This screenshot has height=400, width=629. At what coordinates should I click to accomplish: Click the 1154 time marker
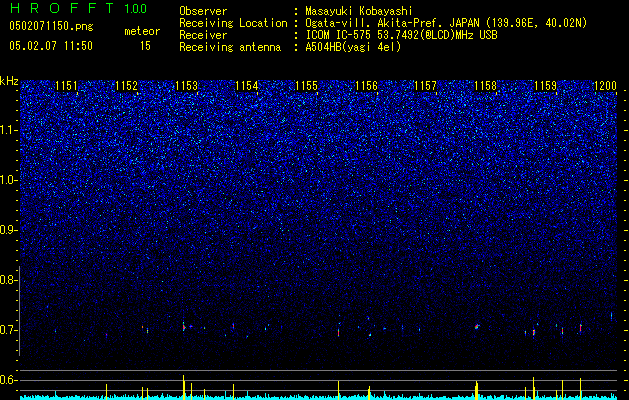pos(246,86)
